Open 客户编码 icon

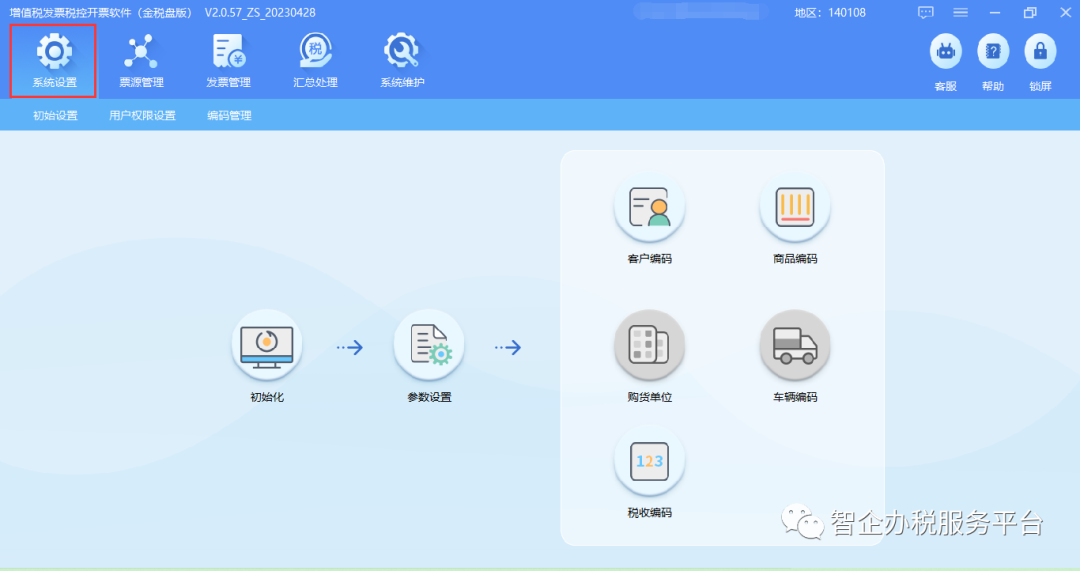[650, 207]
